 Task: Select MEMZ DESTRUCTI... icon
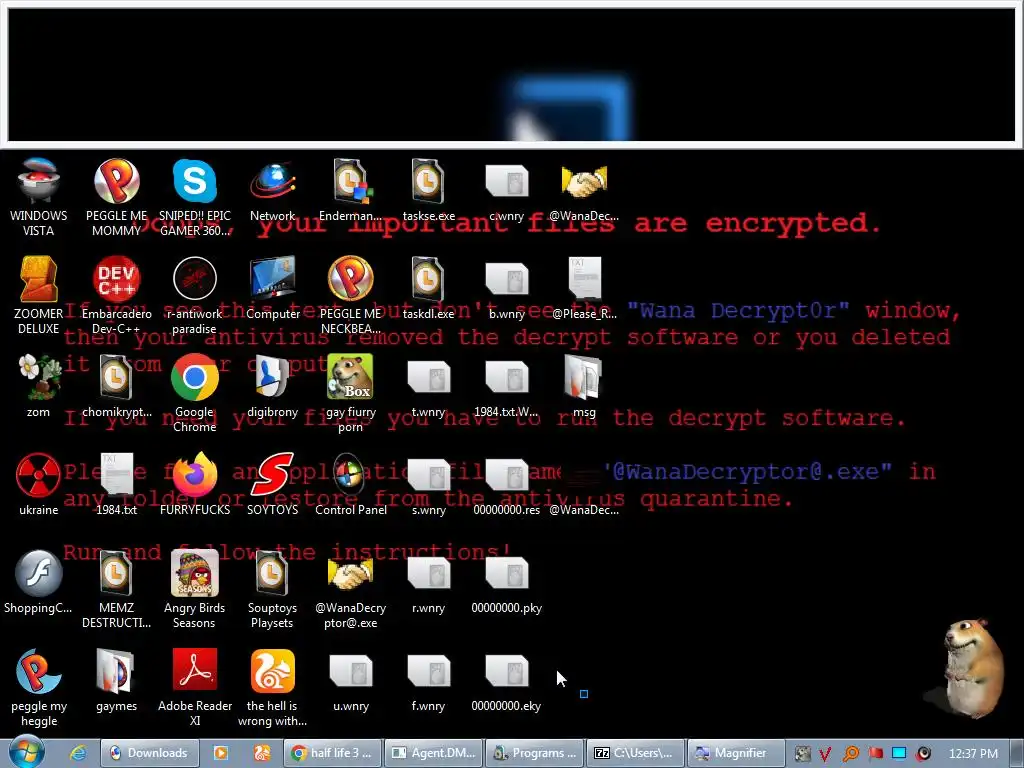[x=116, y=588]
